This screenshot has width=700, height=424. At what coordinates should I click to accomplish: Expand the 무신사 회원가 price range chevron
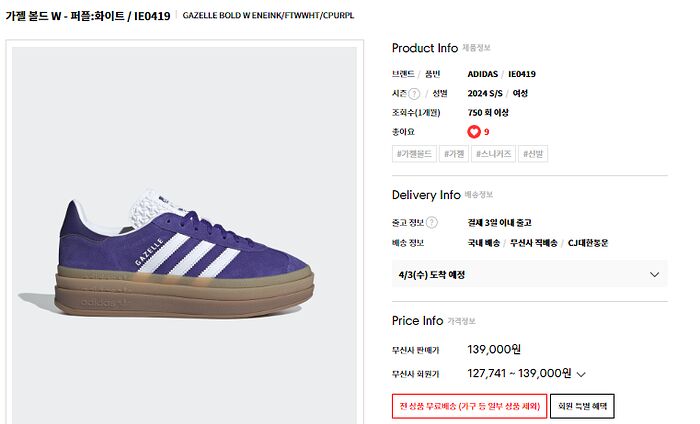pyautogui.click(x=581, y=374)
